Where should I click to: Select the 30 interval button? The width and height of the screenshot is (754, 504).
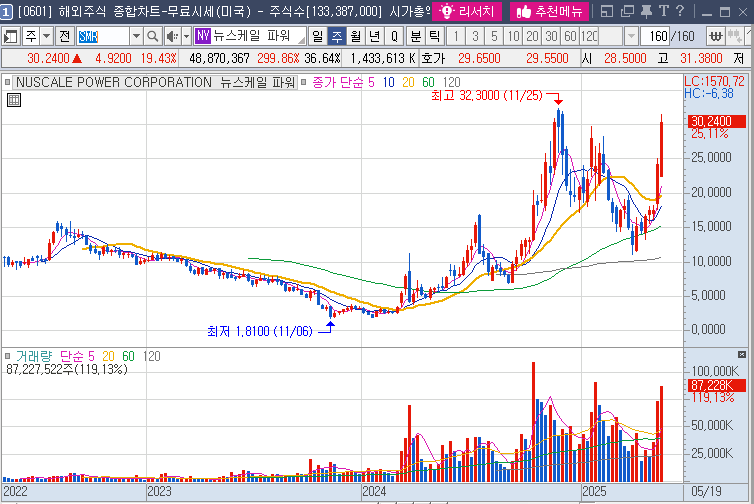point(552,36)
